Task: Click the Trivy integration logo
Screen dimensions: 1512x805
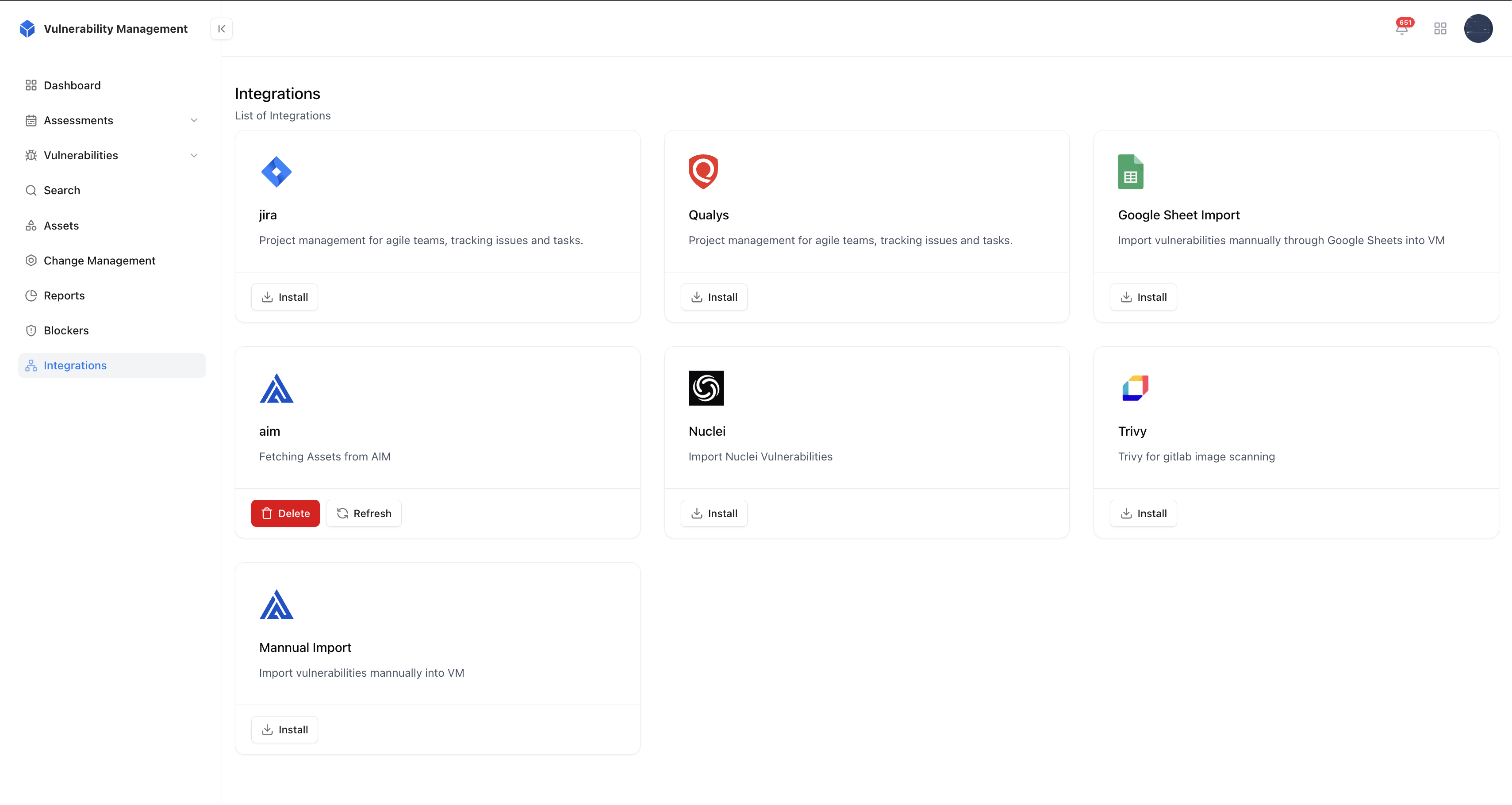Action: [1135, 388]
